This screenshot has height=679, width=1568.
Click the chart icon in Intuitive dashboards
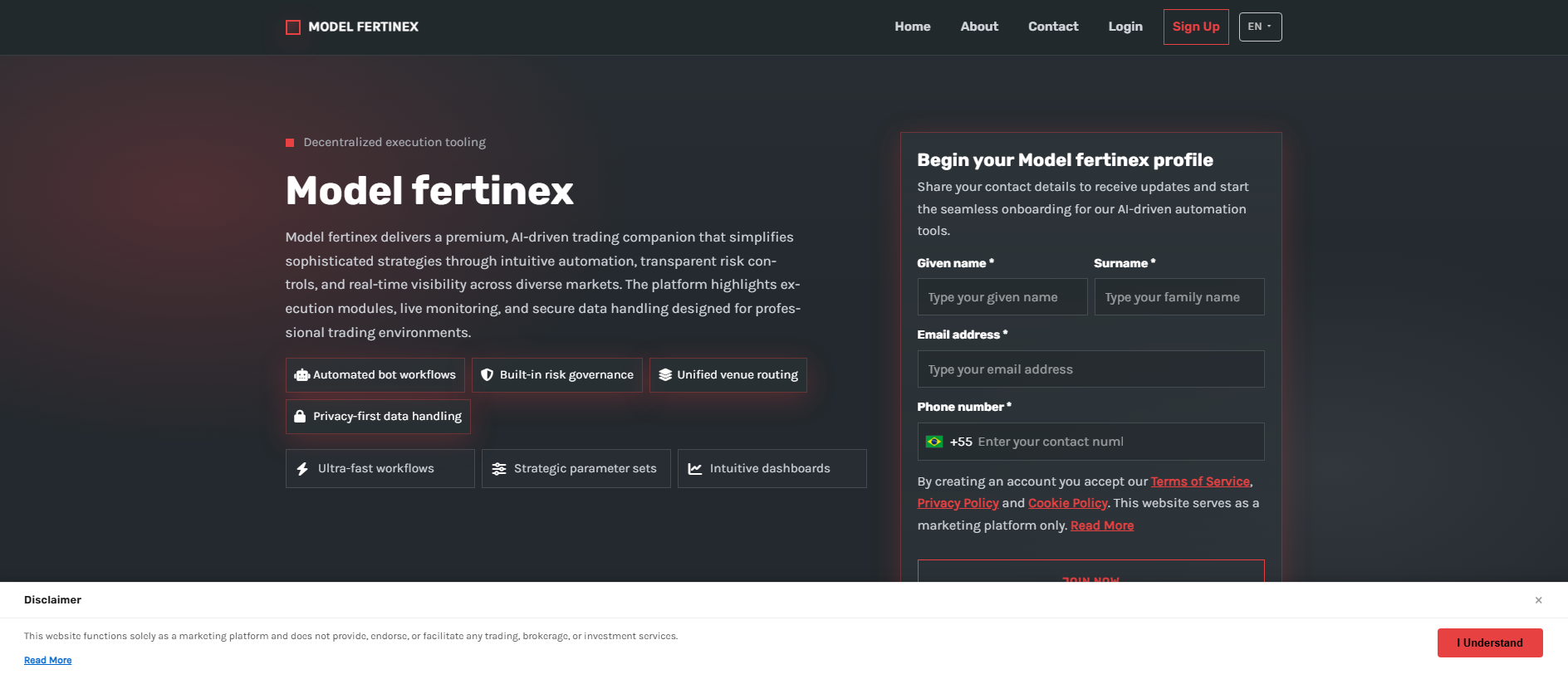point(695,469)
